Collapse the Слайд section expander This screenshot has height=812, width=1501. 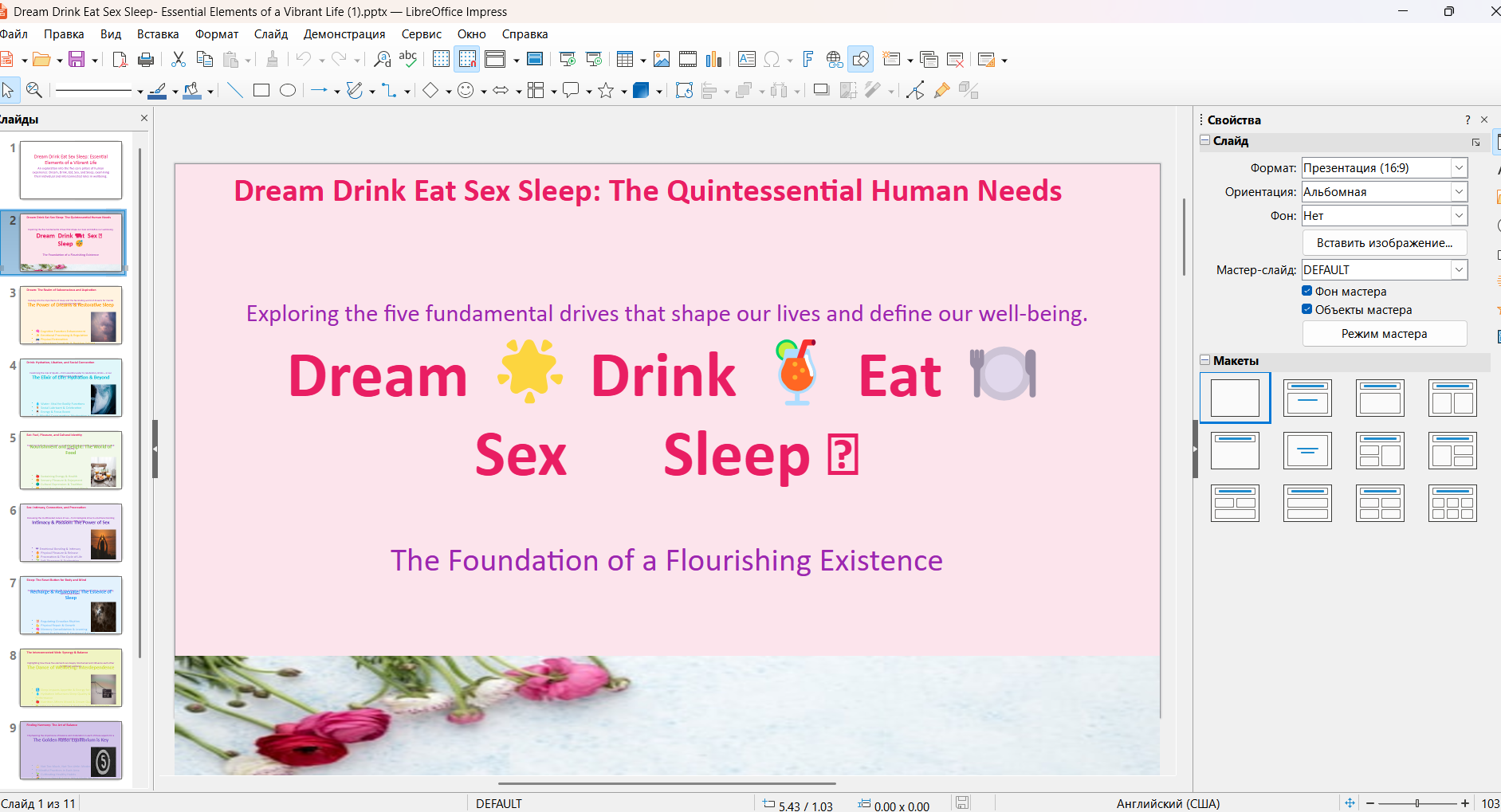click(1205, 140)
